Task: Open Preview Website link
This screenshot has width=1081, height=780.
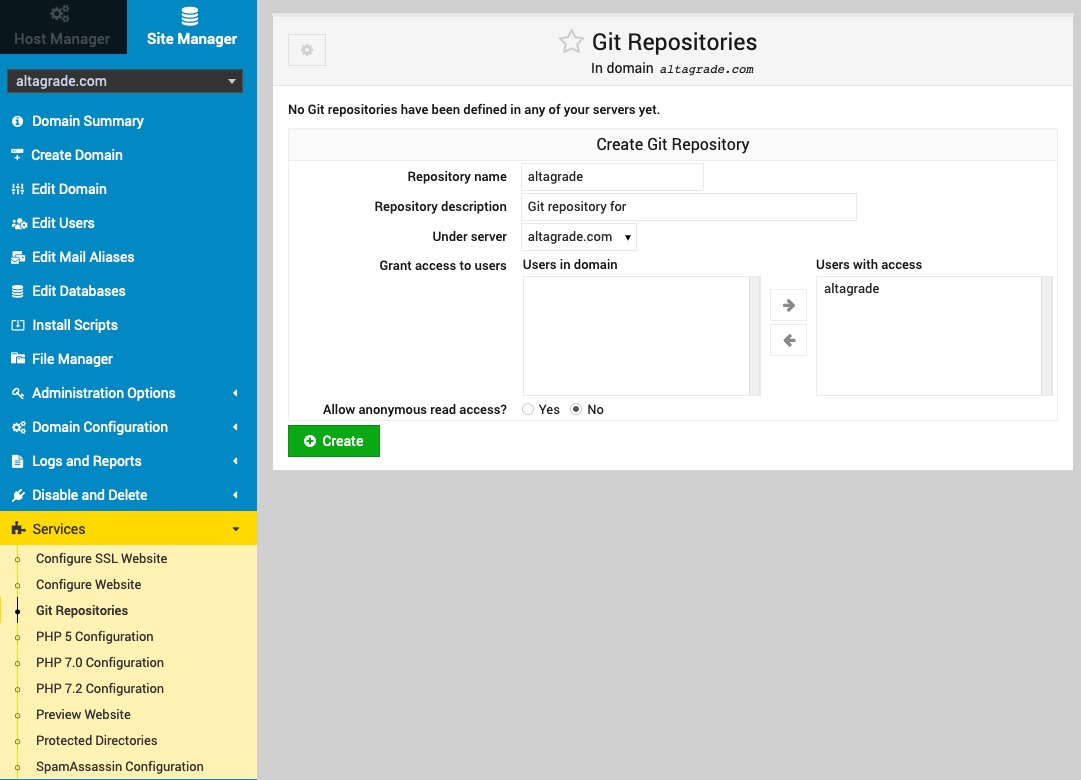Action: tap(83, 714)
